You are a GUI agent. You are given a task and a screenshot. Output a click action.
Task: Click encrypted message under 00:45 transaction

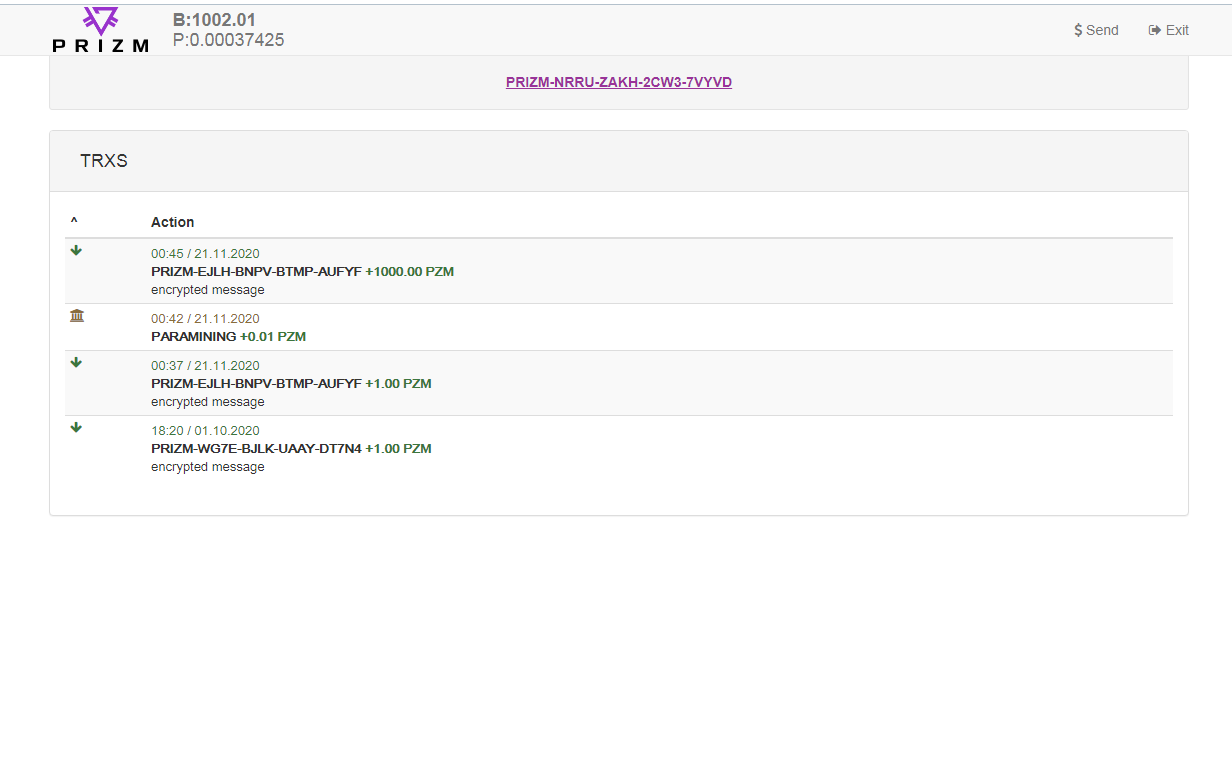tap(208, 290)
